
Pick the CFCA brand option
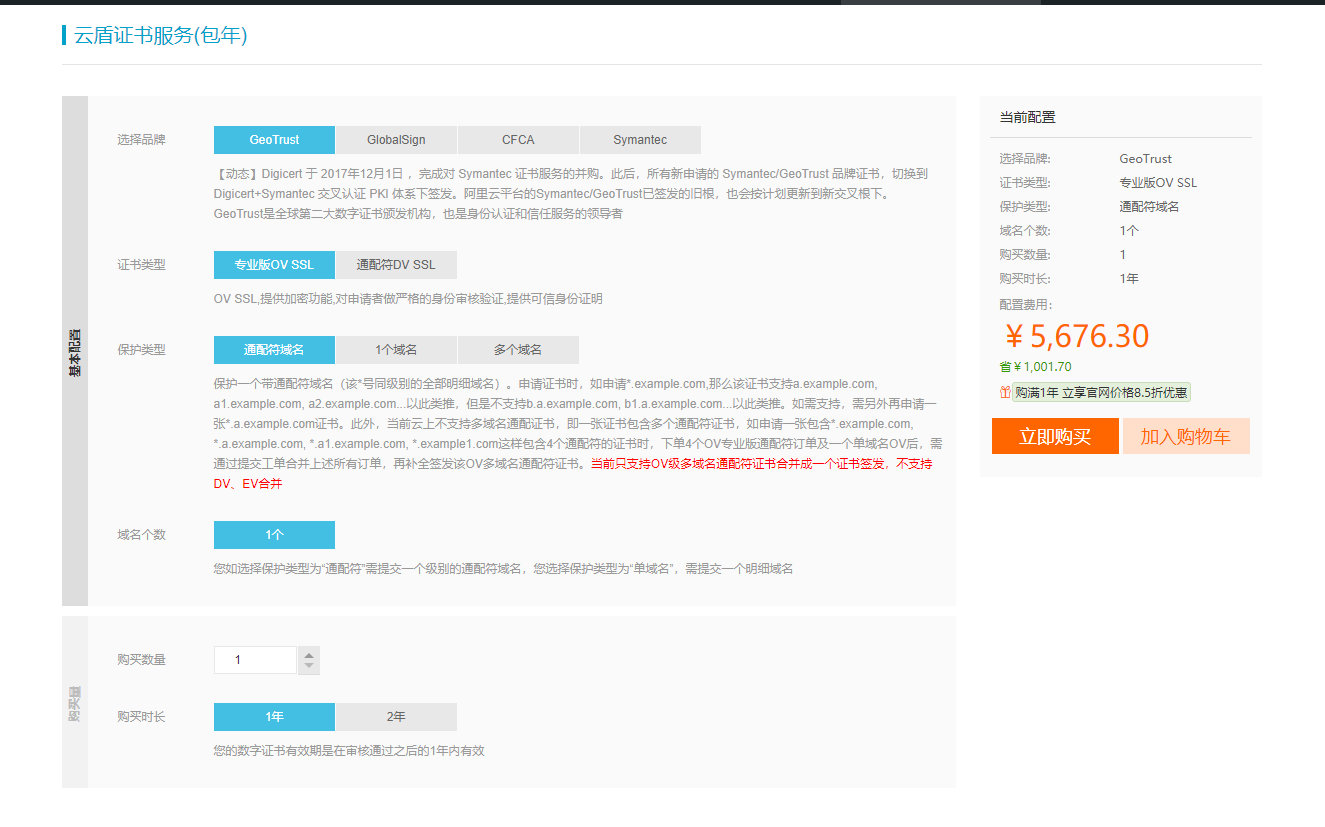click(x=518, y=140)
